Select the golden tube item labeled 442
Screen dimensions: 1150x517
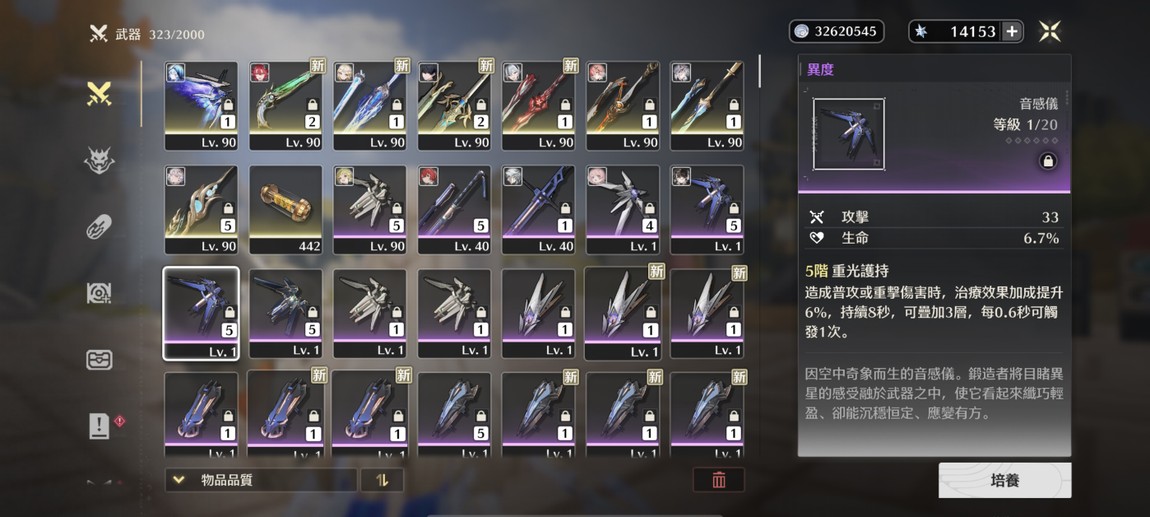(x=285, y=210)
